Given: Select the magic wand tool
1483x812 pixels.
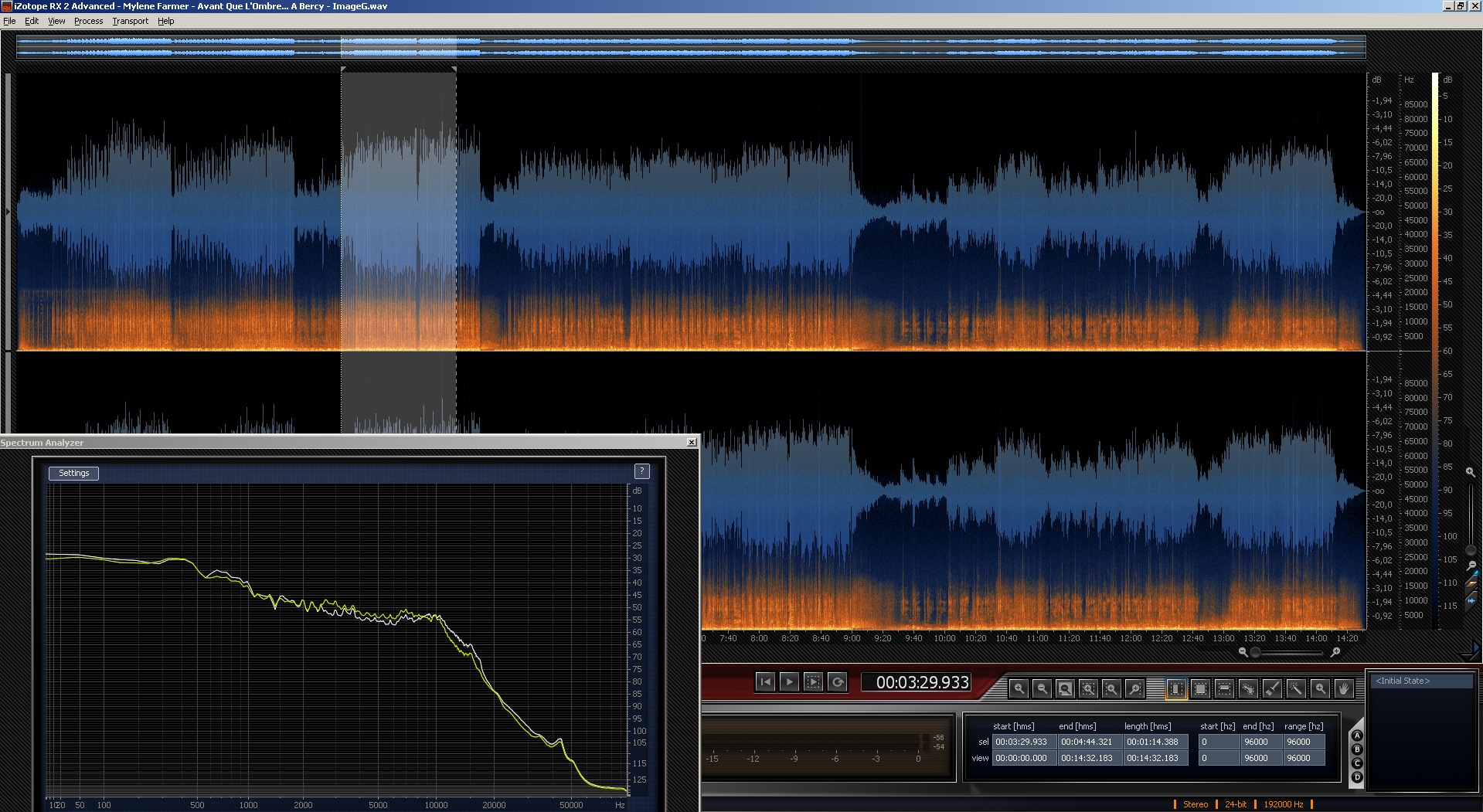Looking at the screenshot, I should (x=1296, y=688).
